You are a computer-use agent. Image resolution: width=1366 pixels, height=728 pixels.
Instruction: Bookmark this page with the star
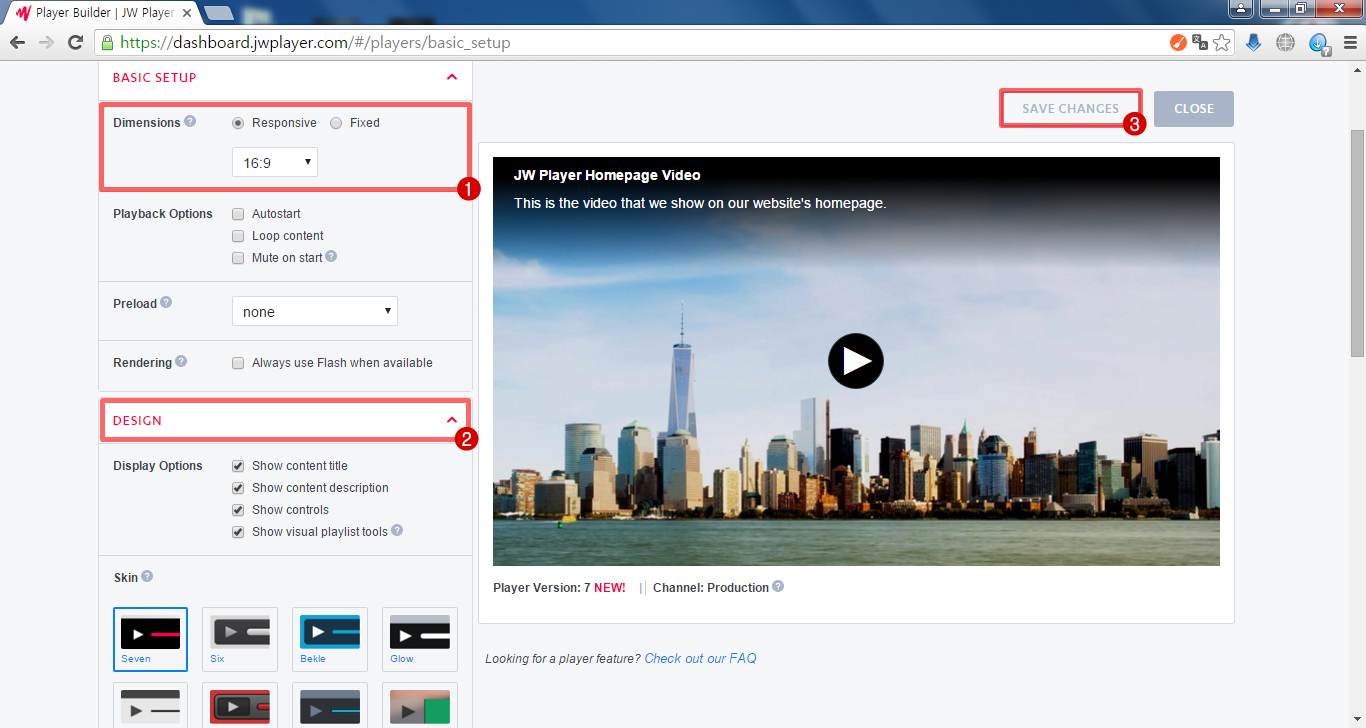click(1221, 42)
